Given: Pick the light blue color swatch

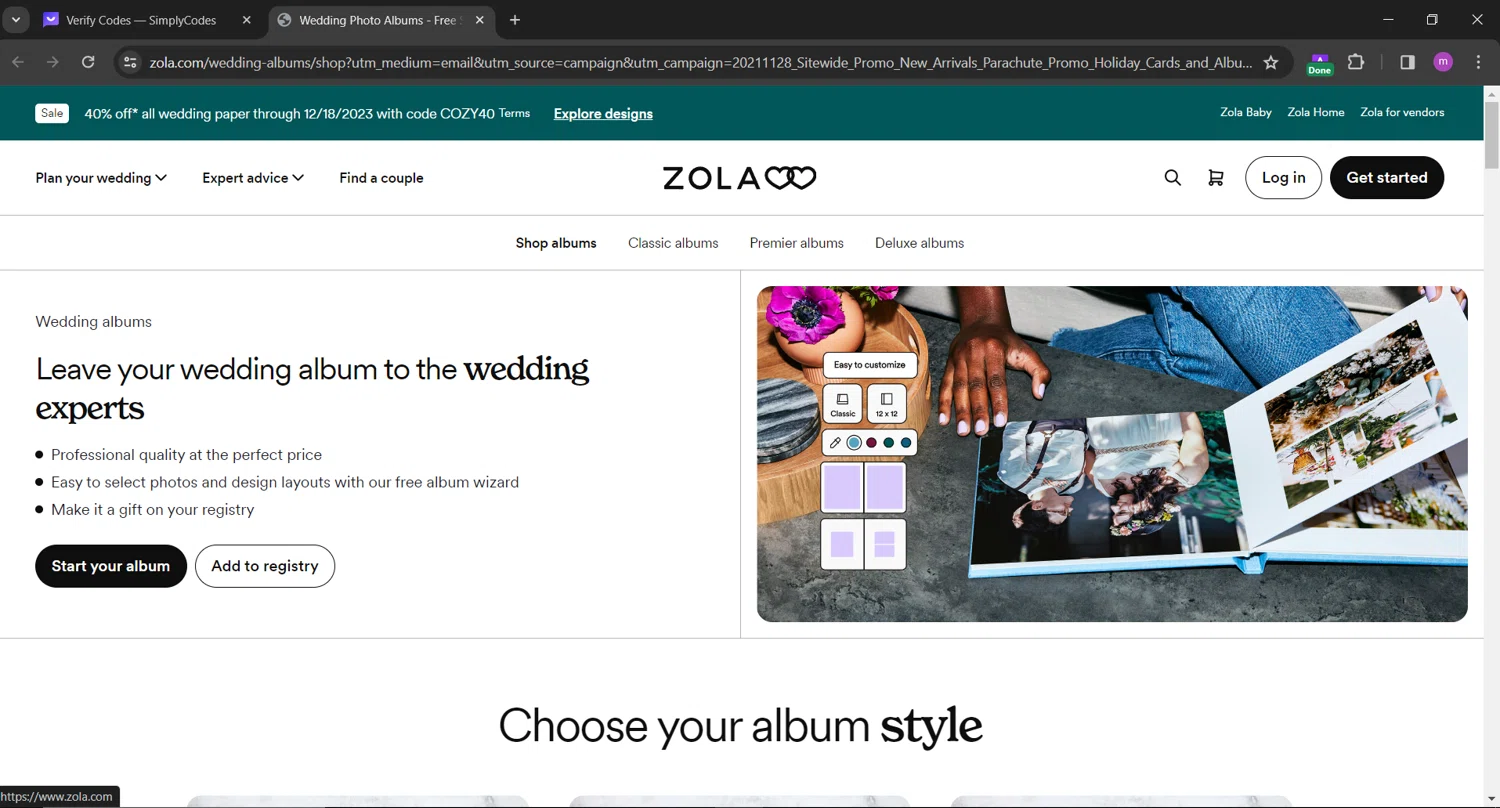Looking at the screenshot, I should click(854, 443).
